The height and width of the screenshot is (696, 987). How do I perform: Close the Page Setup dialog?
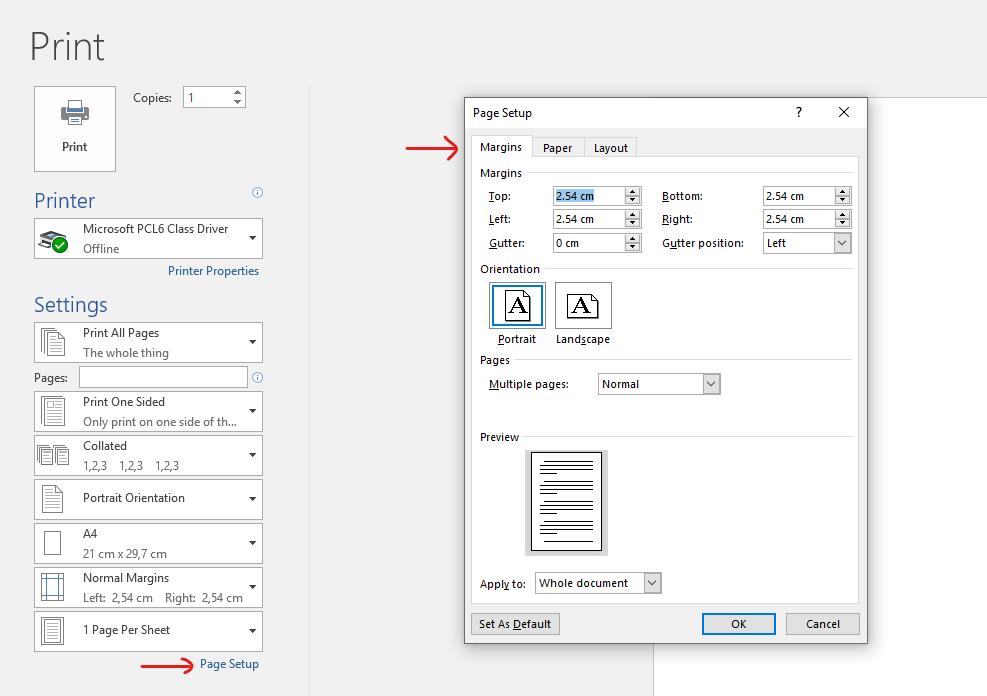coord(844,113)
